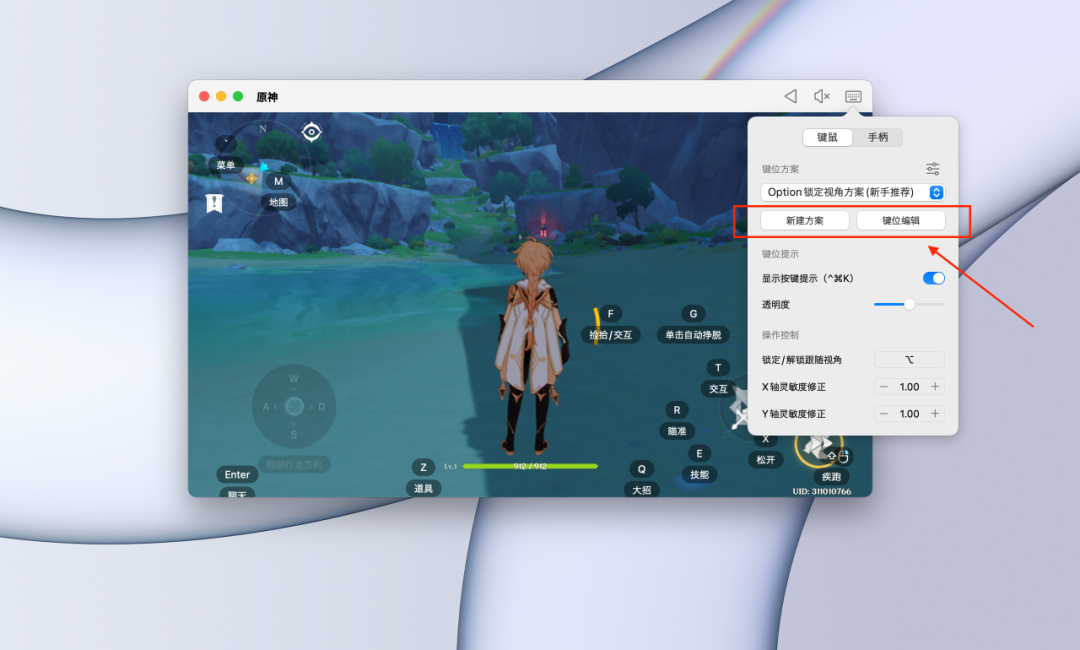Click the S direction on movement pad
Viewport: 1080px width, 650px height.
pos(294,434)
